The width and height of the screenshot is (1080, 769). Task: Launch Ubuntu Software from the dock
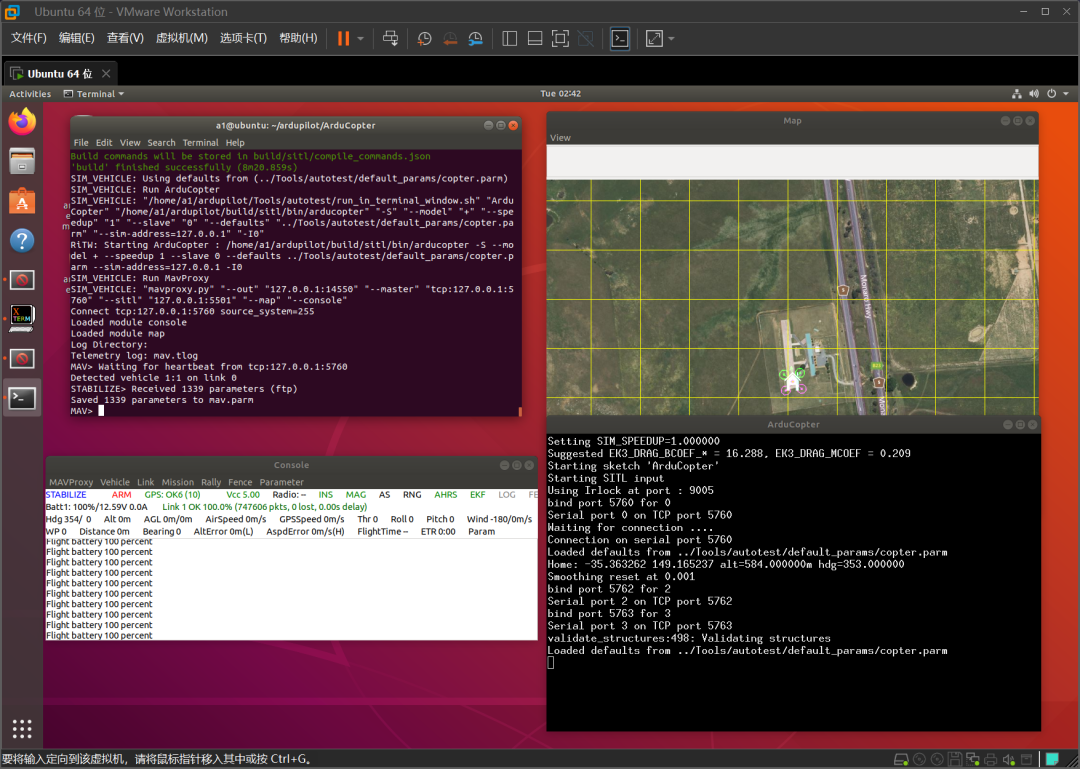click(x=22, y=201)
